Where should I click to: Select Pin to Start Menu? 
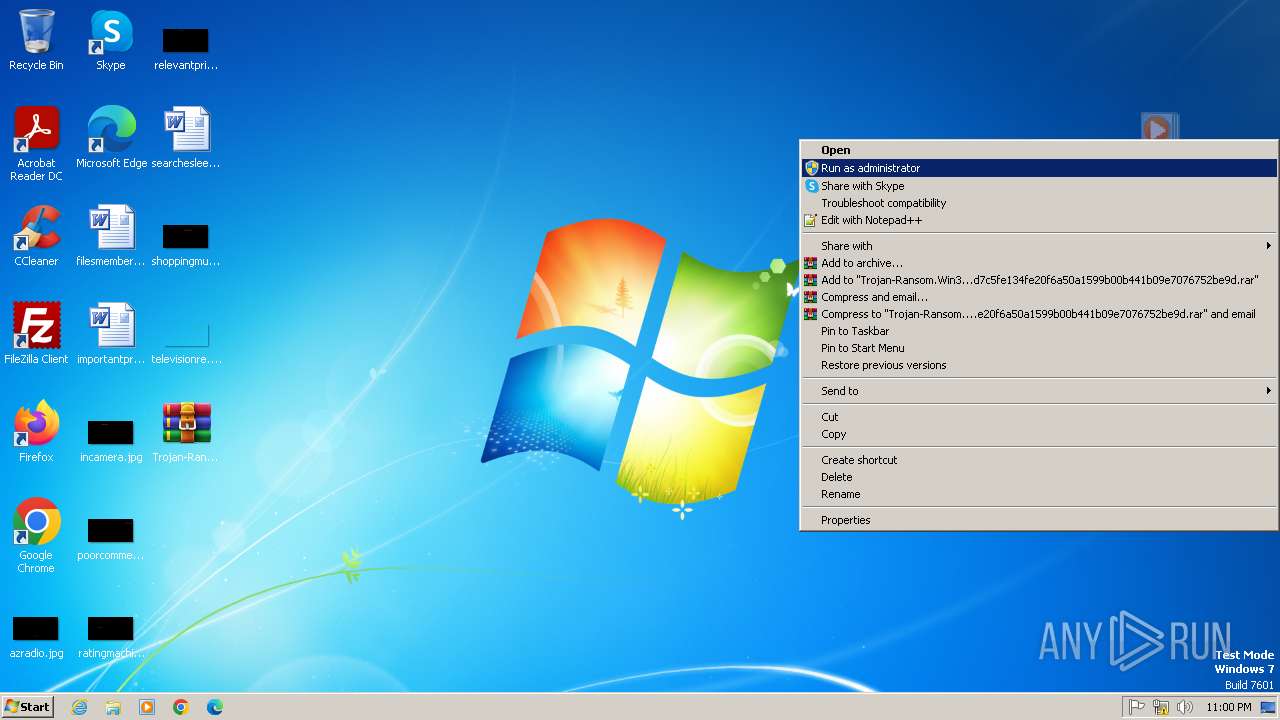1039,348
